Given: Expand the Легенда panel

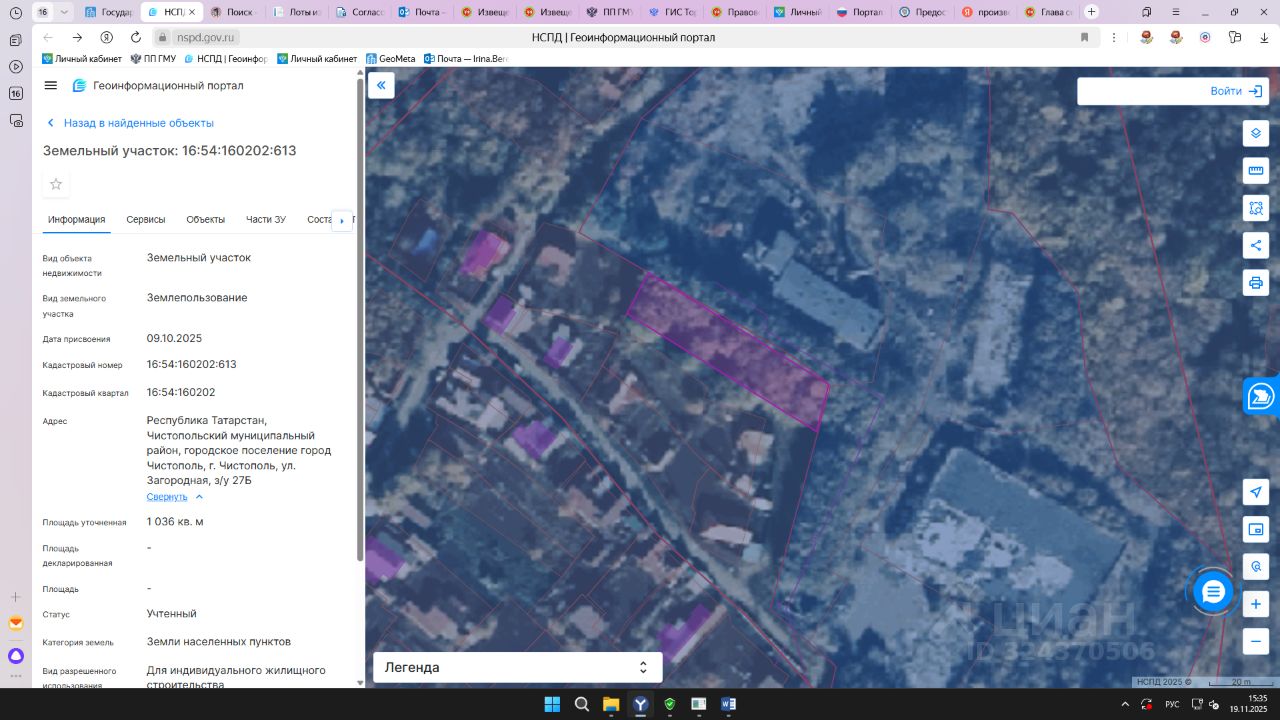Looking at the screenshot, I should pyautogui.click(x=517, y=667).
